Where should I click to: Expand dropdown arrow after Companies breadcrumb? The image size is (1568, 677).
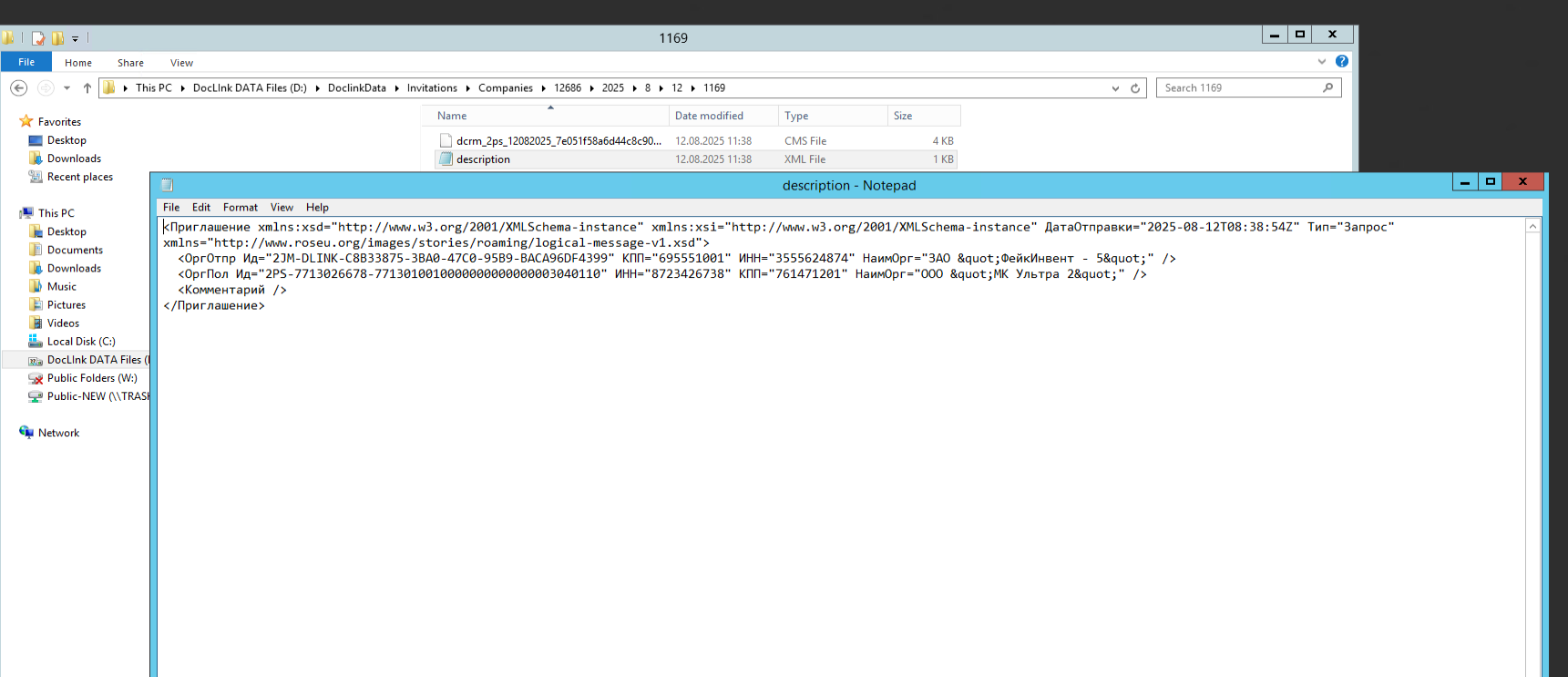[x=544, y=88]
